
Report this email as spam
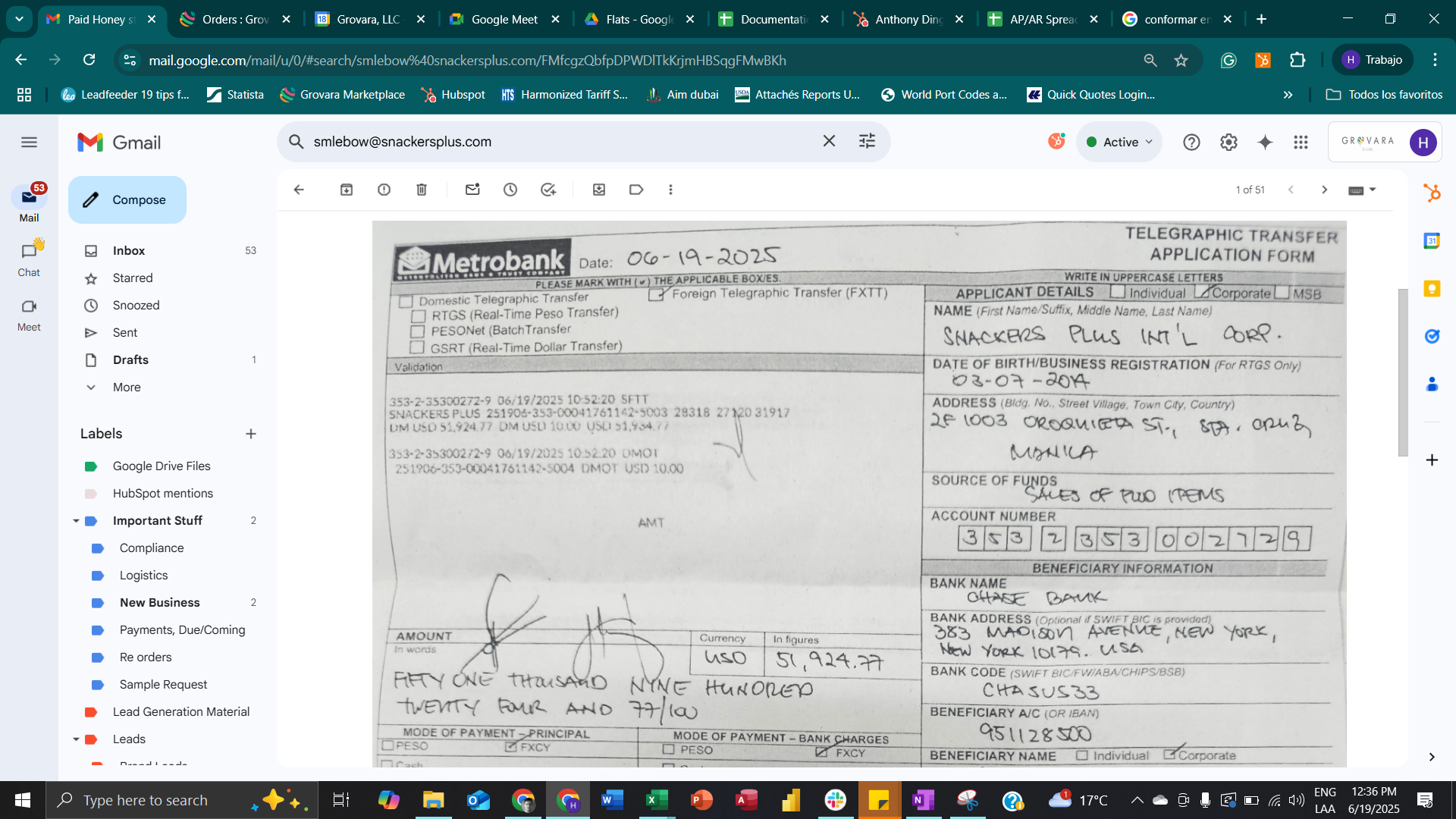384,190
